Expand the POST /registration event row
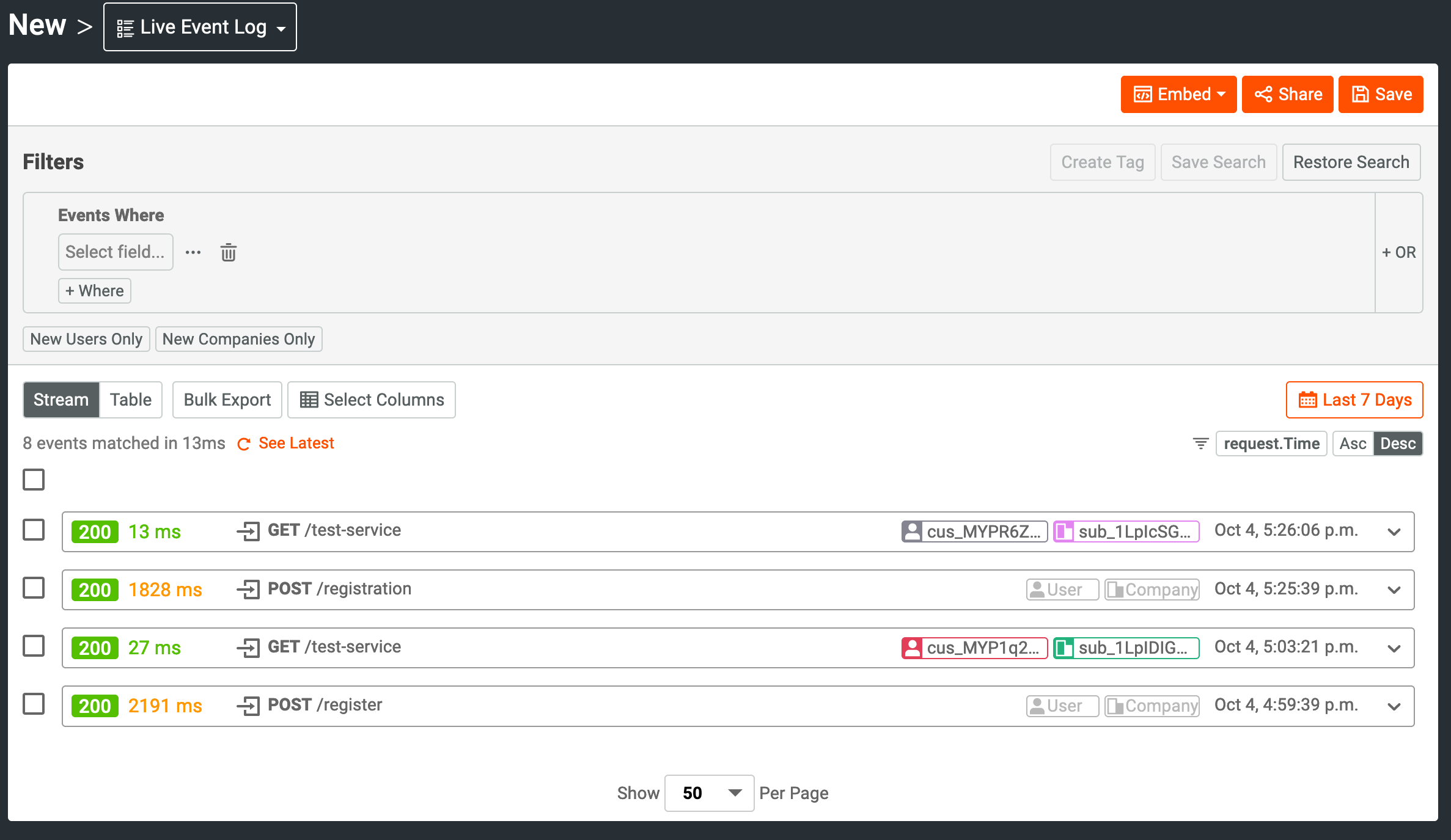Image resolution: width=1451 pixels, height=840 pixels. point(1394,590)
